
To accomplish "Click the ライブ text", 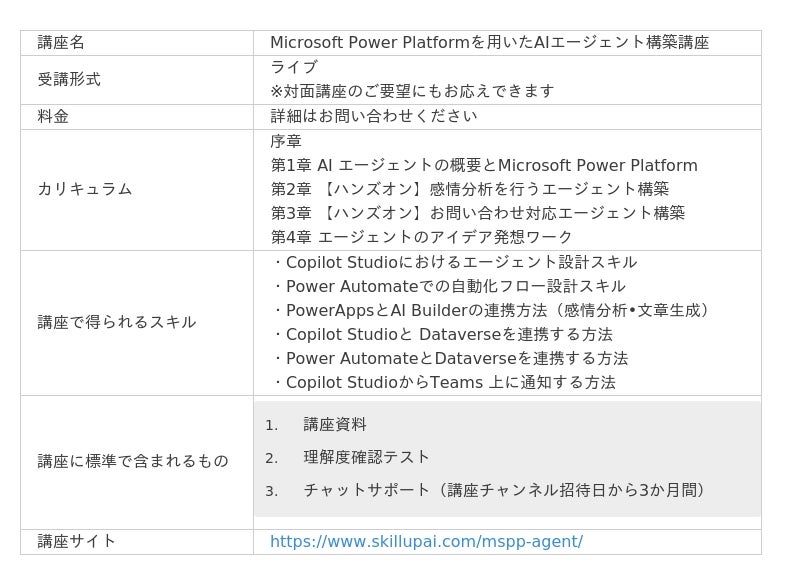I will click(x=294, y=67).
